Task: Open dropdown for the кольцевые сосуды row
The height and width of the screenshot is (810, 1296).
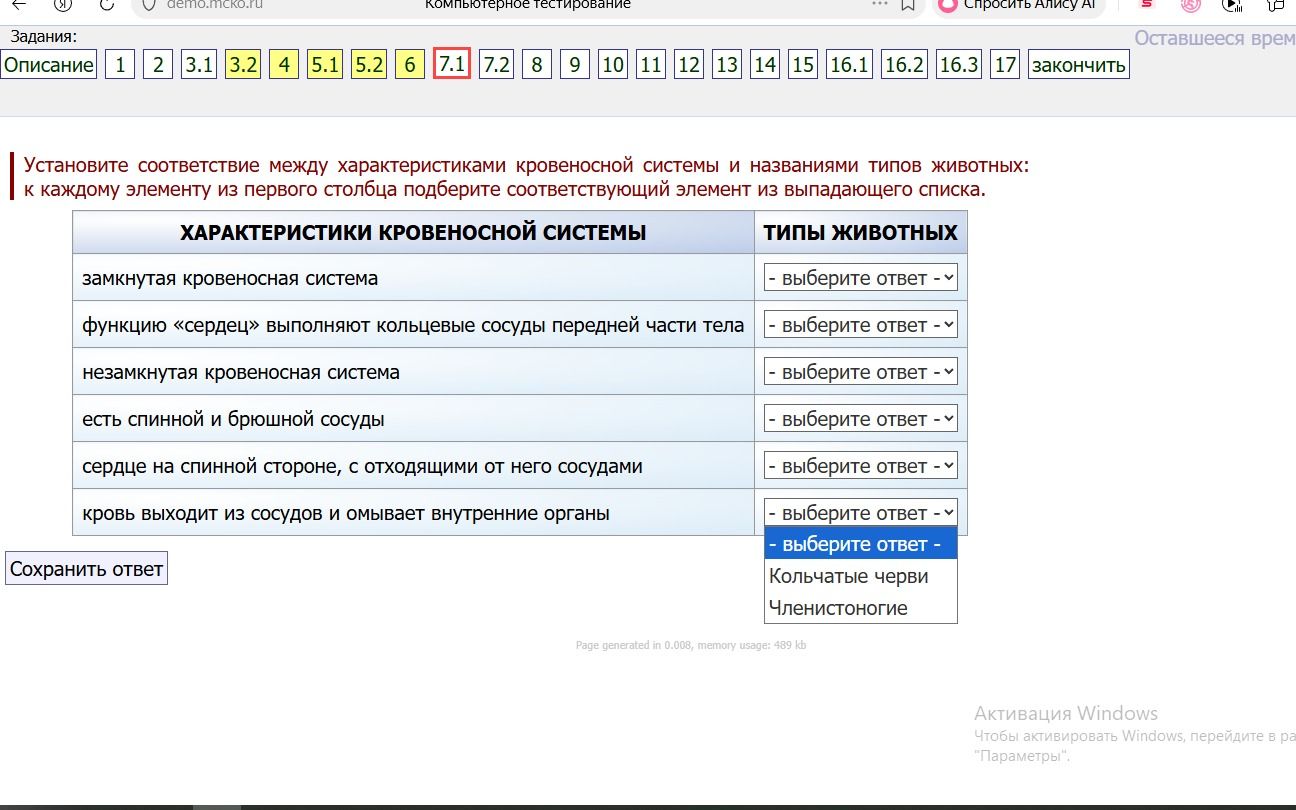Action: [861, 325]
